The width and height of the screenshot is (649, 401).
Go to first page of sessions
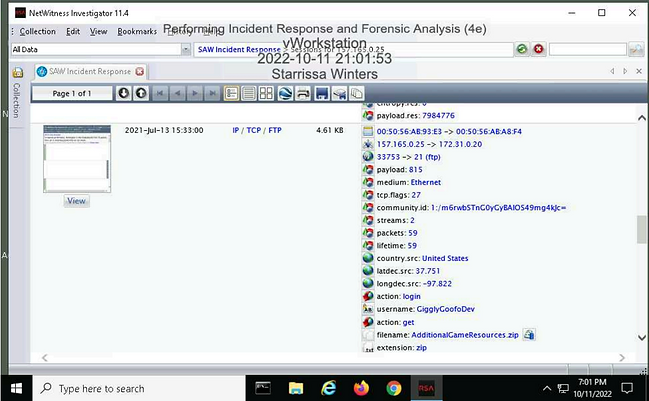point(160,93)
